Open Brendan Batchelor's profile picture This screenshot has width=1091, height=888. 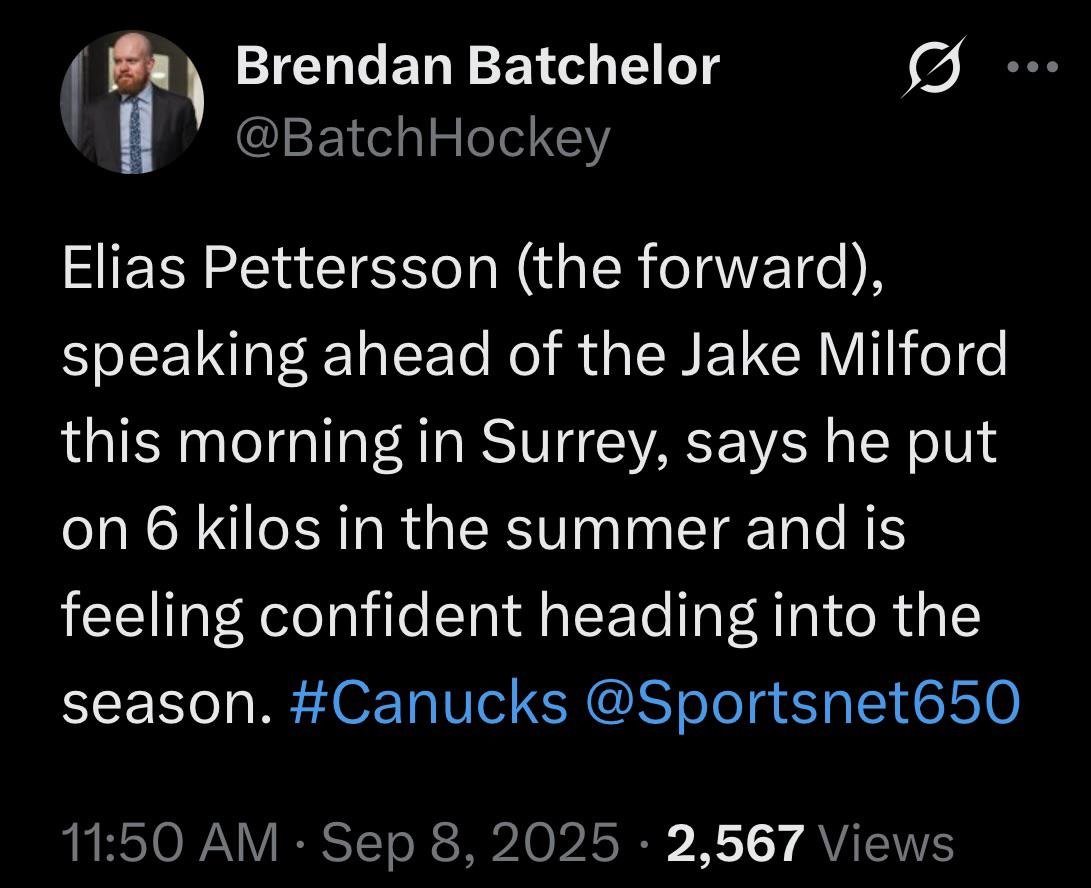[x=132, y=102]
